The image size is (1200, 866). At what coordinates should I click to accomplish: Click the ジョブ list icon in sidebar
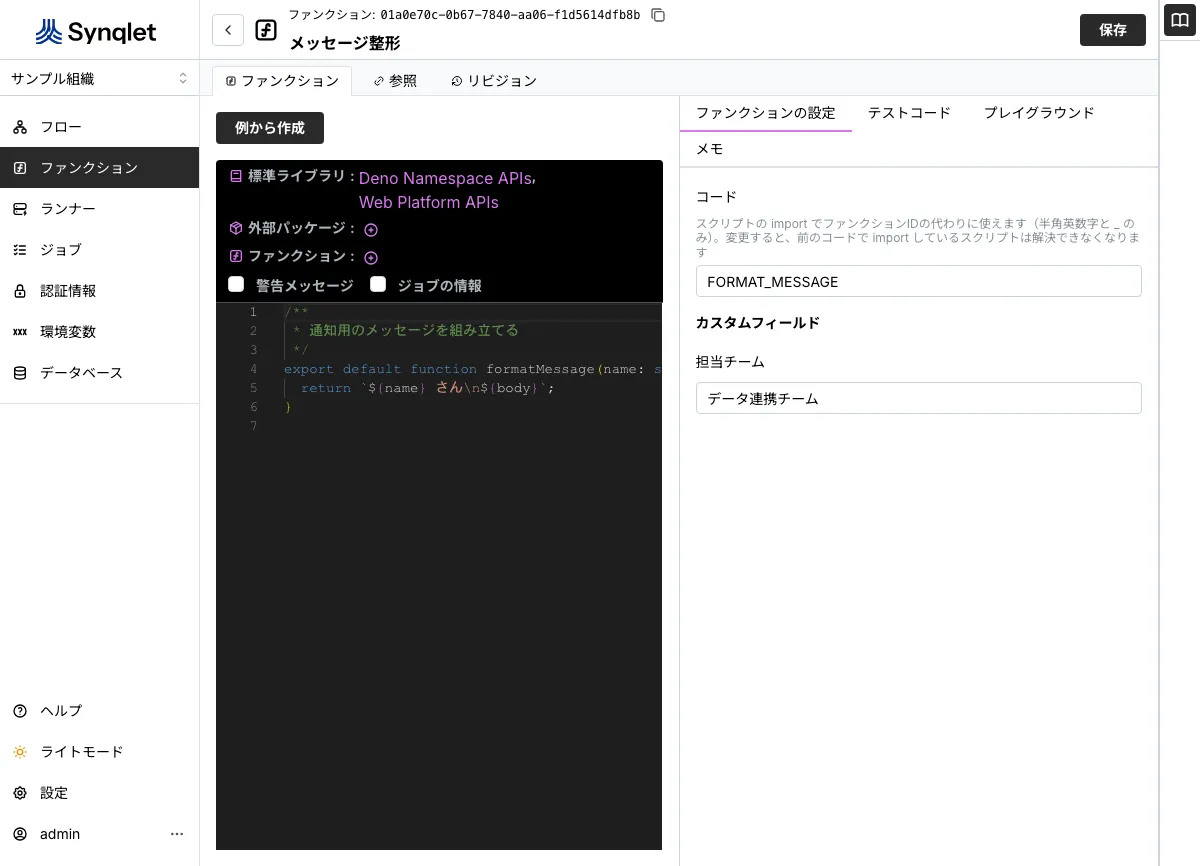(x=20, y=250)
